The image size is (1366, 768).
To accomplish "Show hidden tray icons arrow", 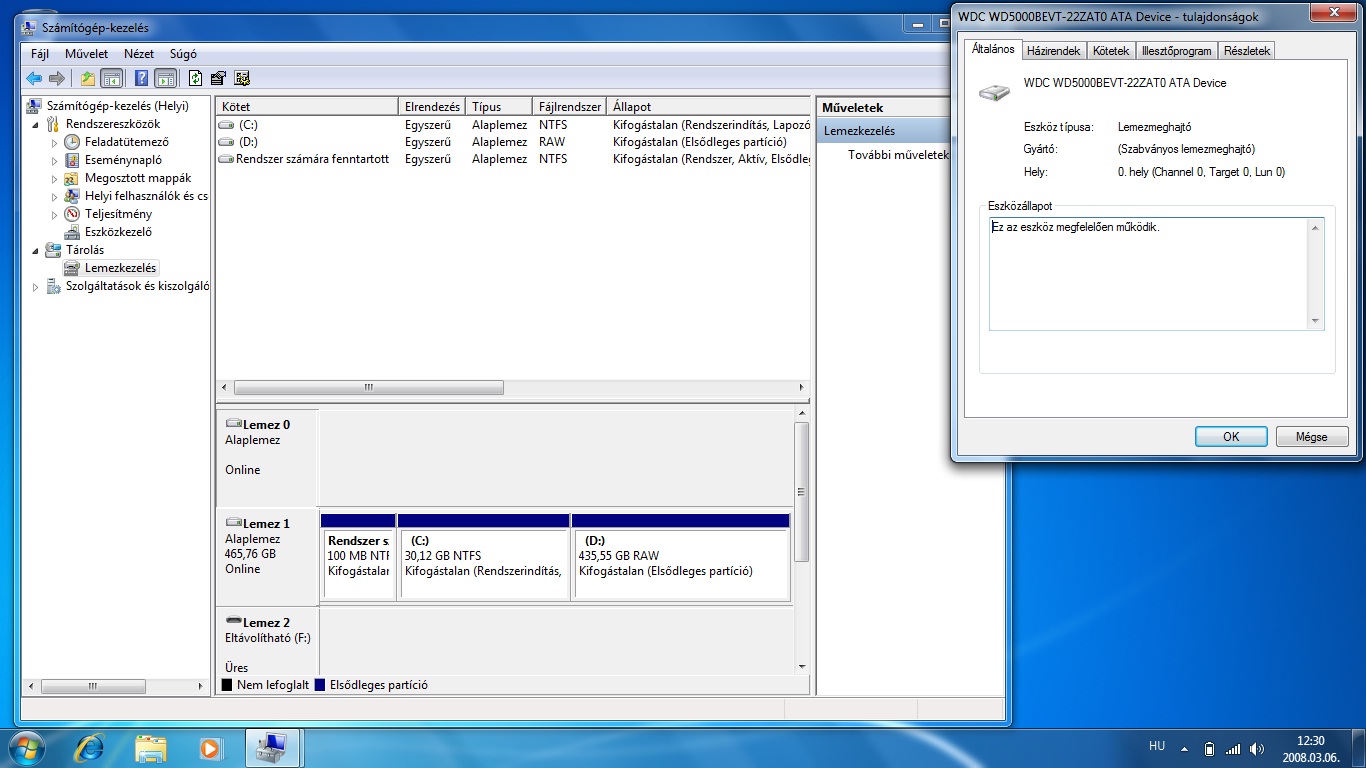I will coord(1185,748).
